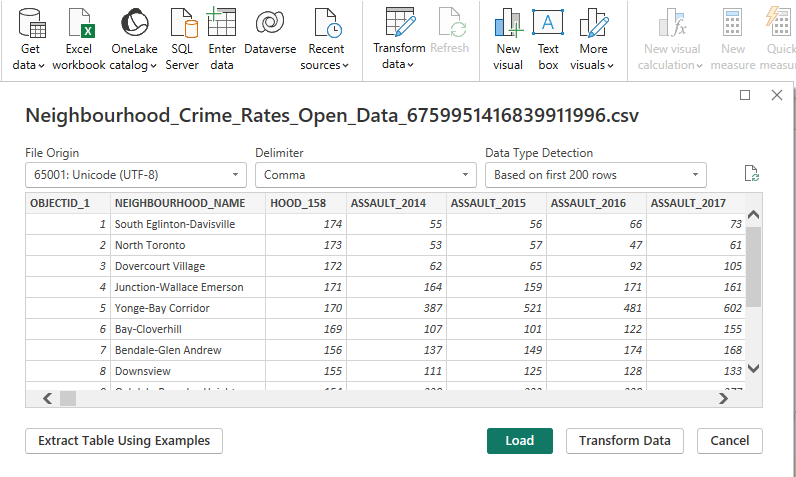Click the horizontal scrollbar right arrow
Viewport: 796px width, 477px height.
[724, 398]
